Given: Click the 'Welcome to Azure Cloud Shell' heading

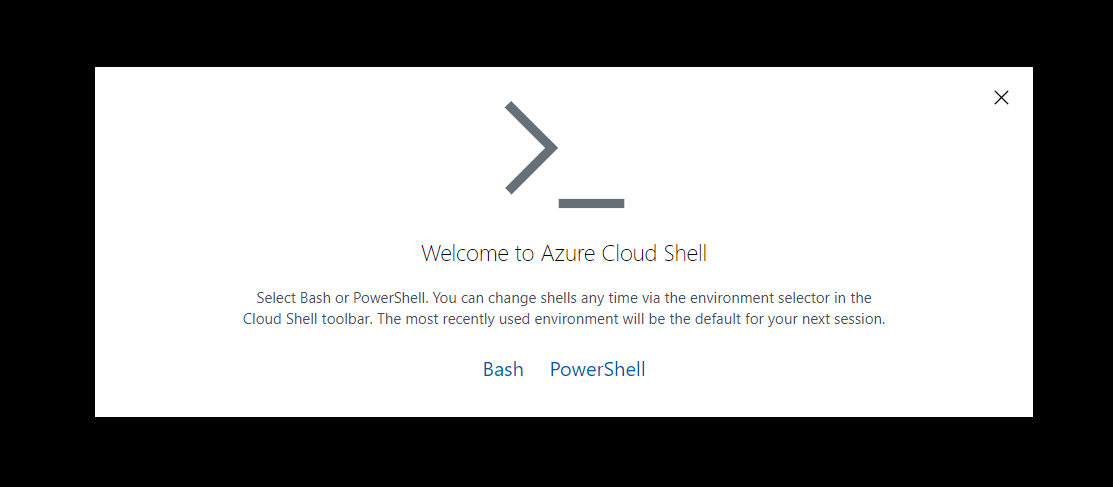Looking at the screenshot, I should click(x=563, y=253).
